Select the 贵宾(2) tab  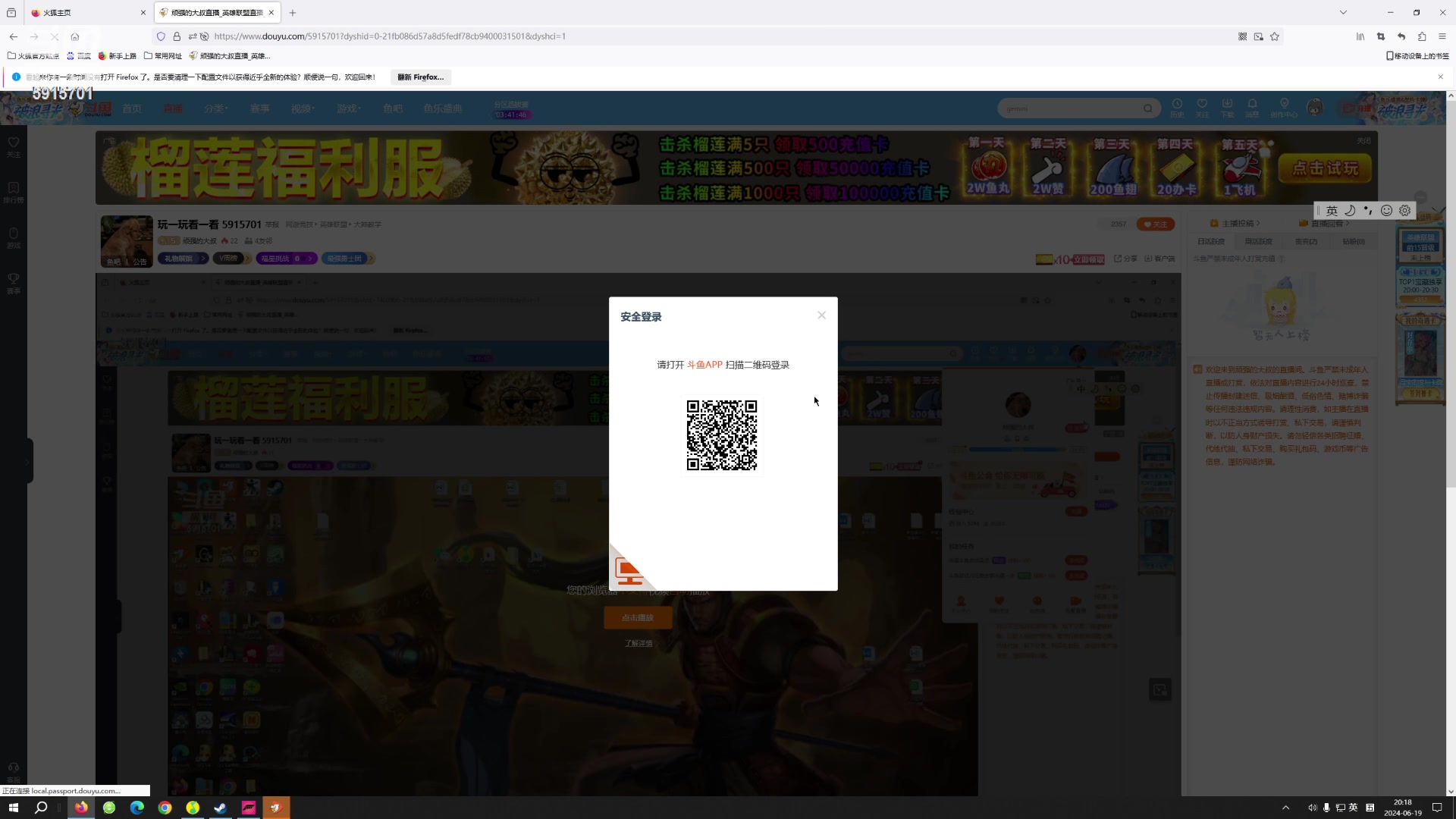pos(1306,241)
